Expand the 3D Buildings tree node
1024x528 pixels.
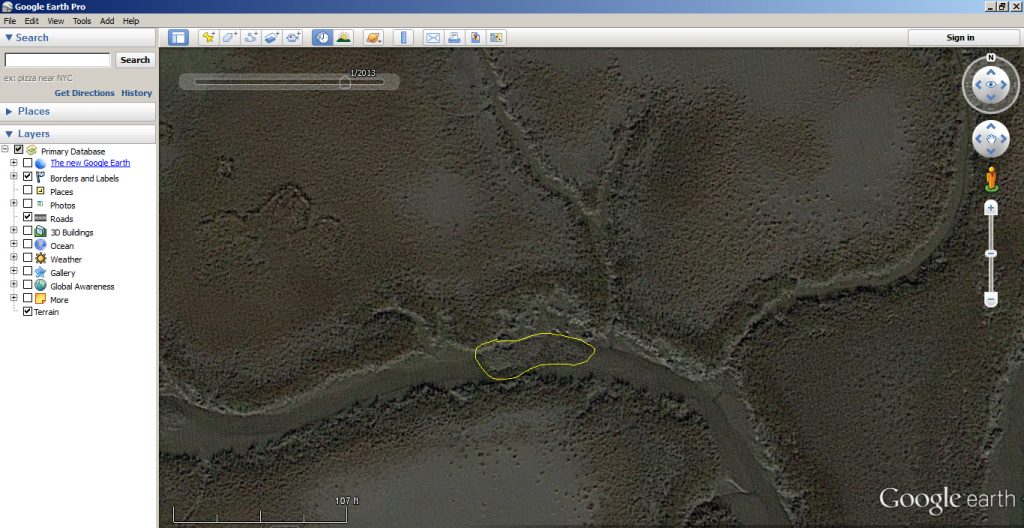14,231
